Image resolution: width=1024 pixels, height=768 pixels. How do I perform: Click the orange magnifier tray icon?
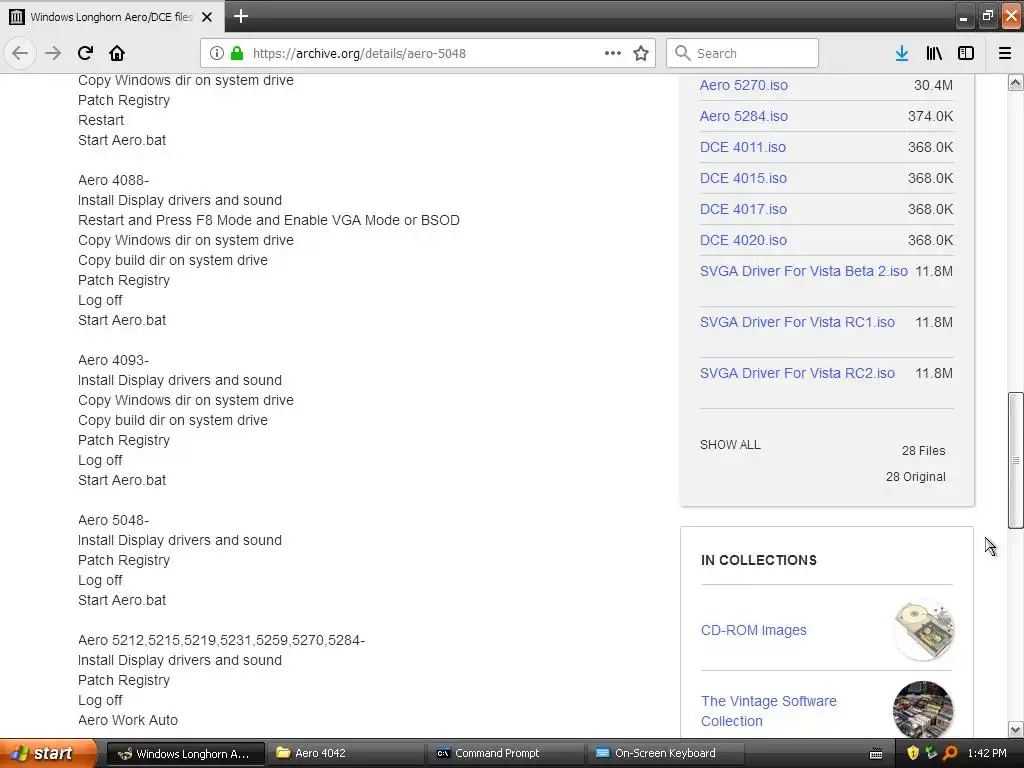click(950, 753)
